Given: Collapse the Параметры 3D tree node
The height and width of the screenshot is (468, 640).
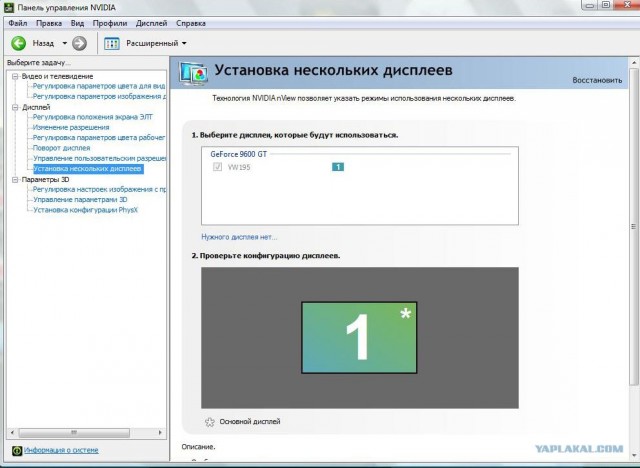Looking at the screenshot, I should pos(15,180).
